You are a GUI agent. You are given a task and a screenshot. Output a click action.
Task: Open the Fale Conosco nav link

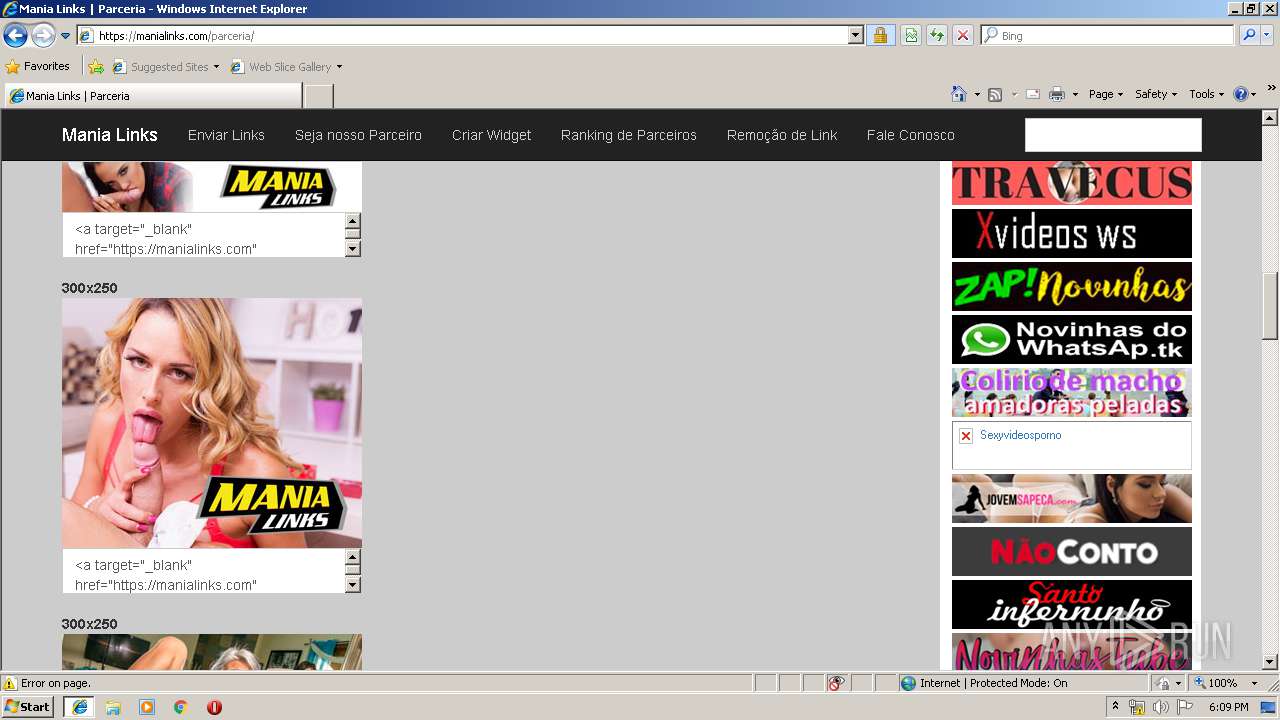911,135
